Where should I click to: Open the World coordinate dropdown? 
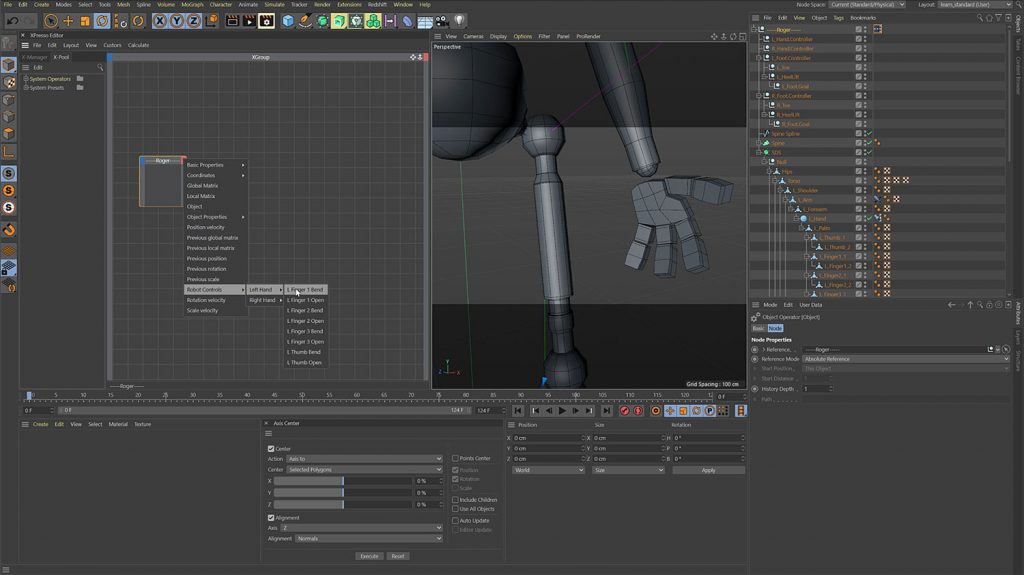coord(549,470)
